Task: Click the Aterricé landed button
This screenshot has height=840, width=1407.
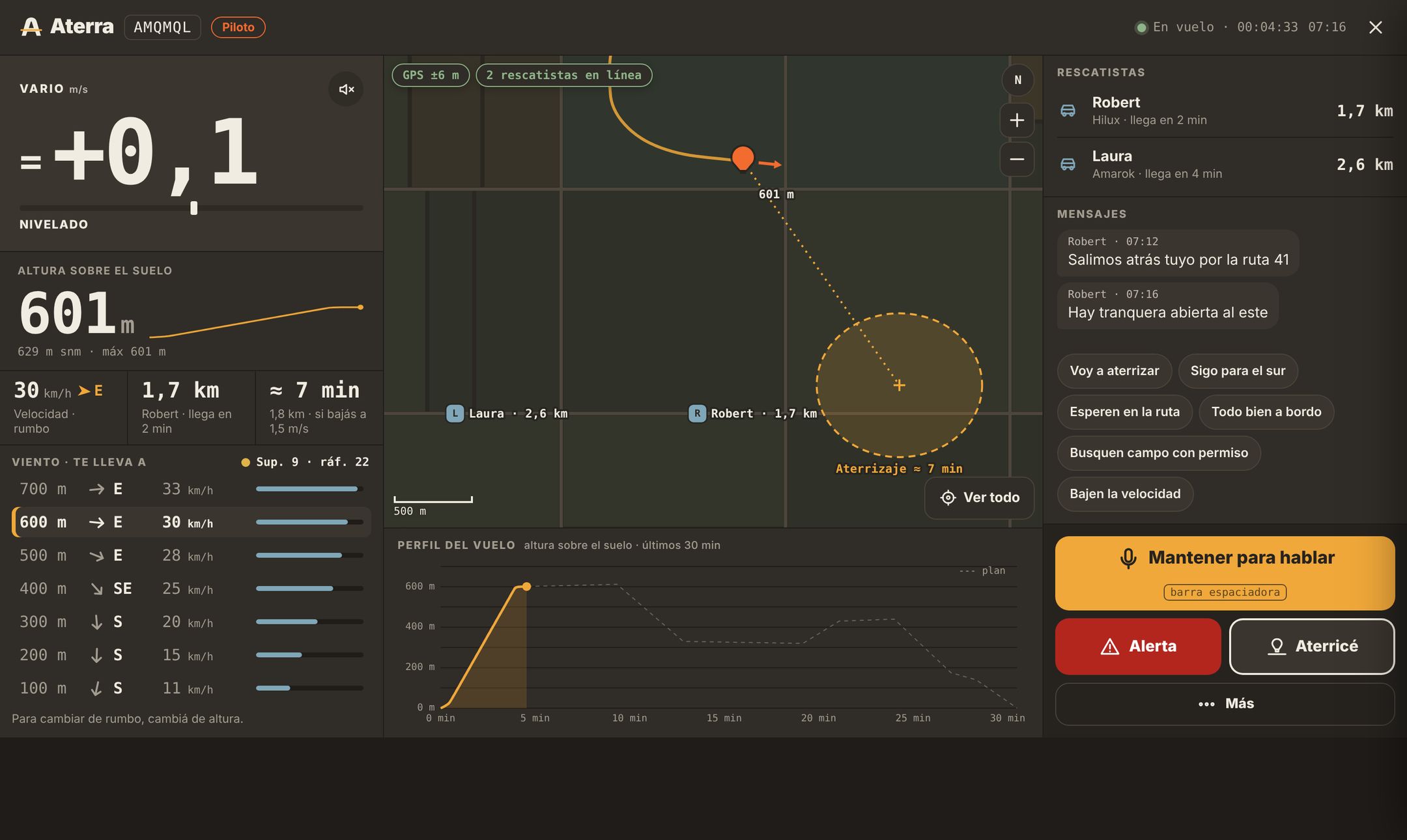Action: 1312,646
